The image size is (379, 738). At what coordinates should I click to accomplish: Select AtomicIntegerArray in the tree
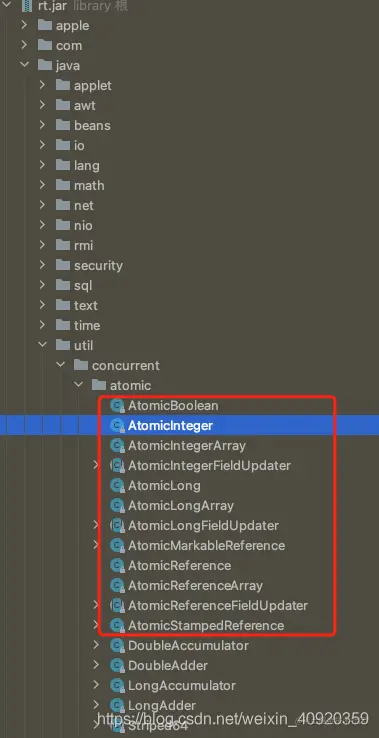point(187,445)
